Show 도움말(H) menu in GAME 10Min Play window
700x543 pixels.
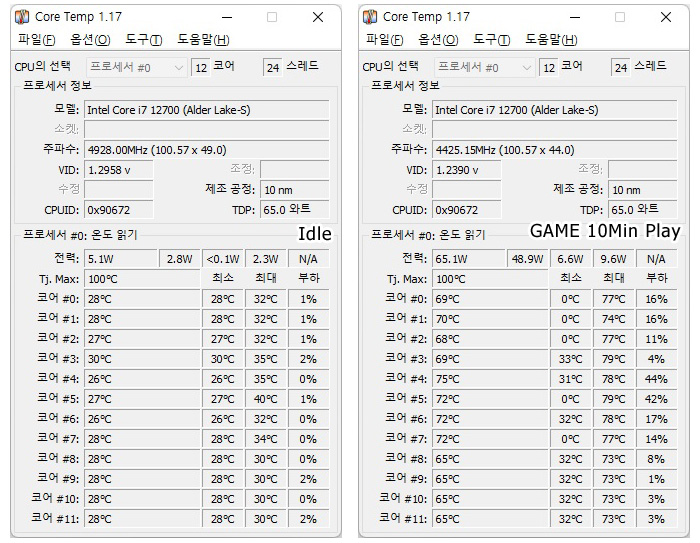[x=552, y=40]
